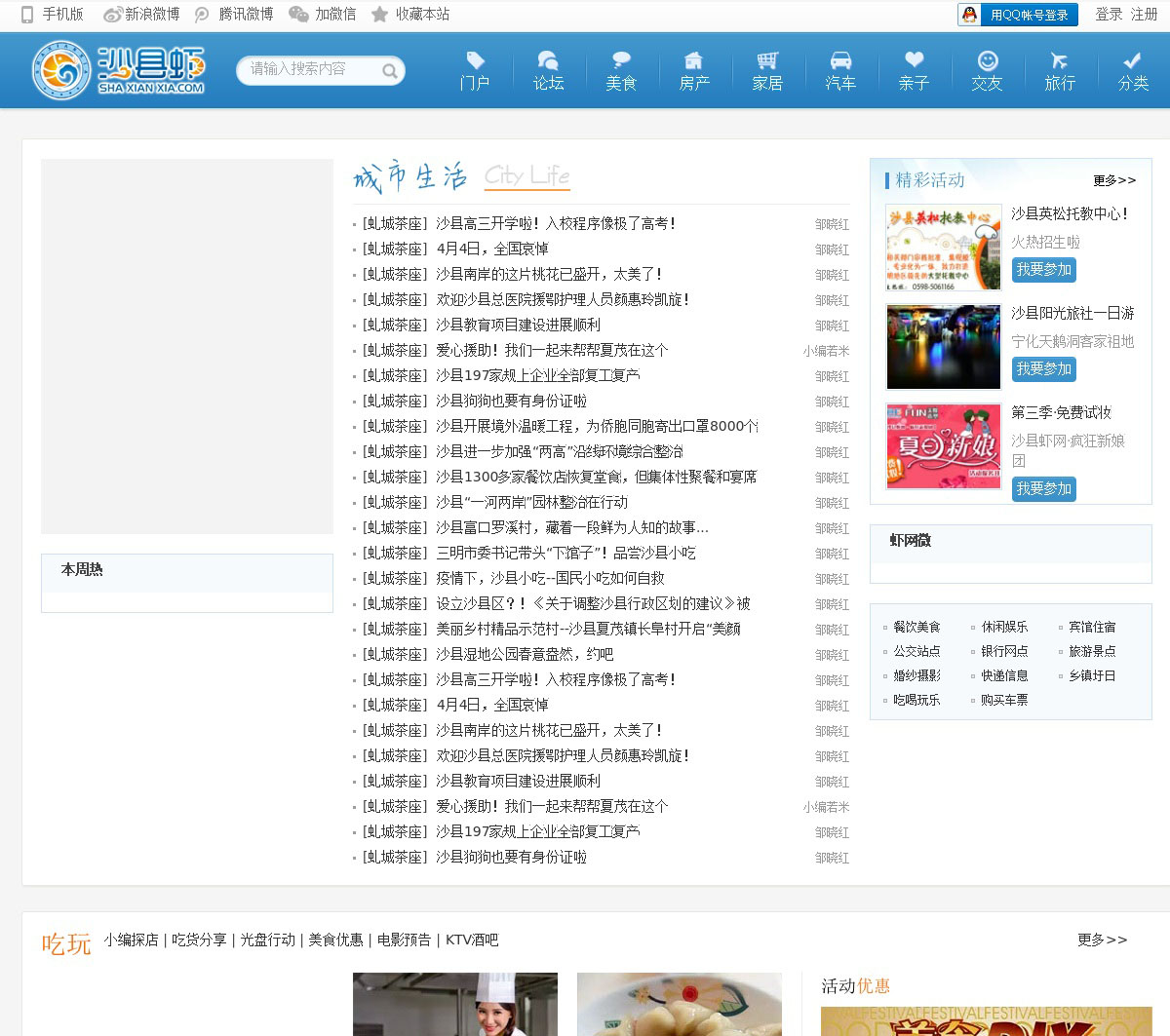Click the search input field
Viewport: 1170px width, 1036px height.
310,70
